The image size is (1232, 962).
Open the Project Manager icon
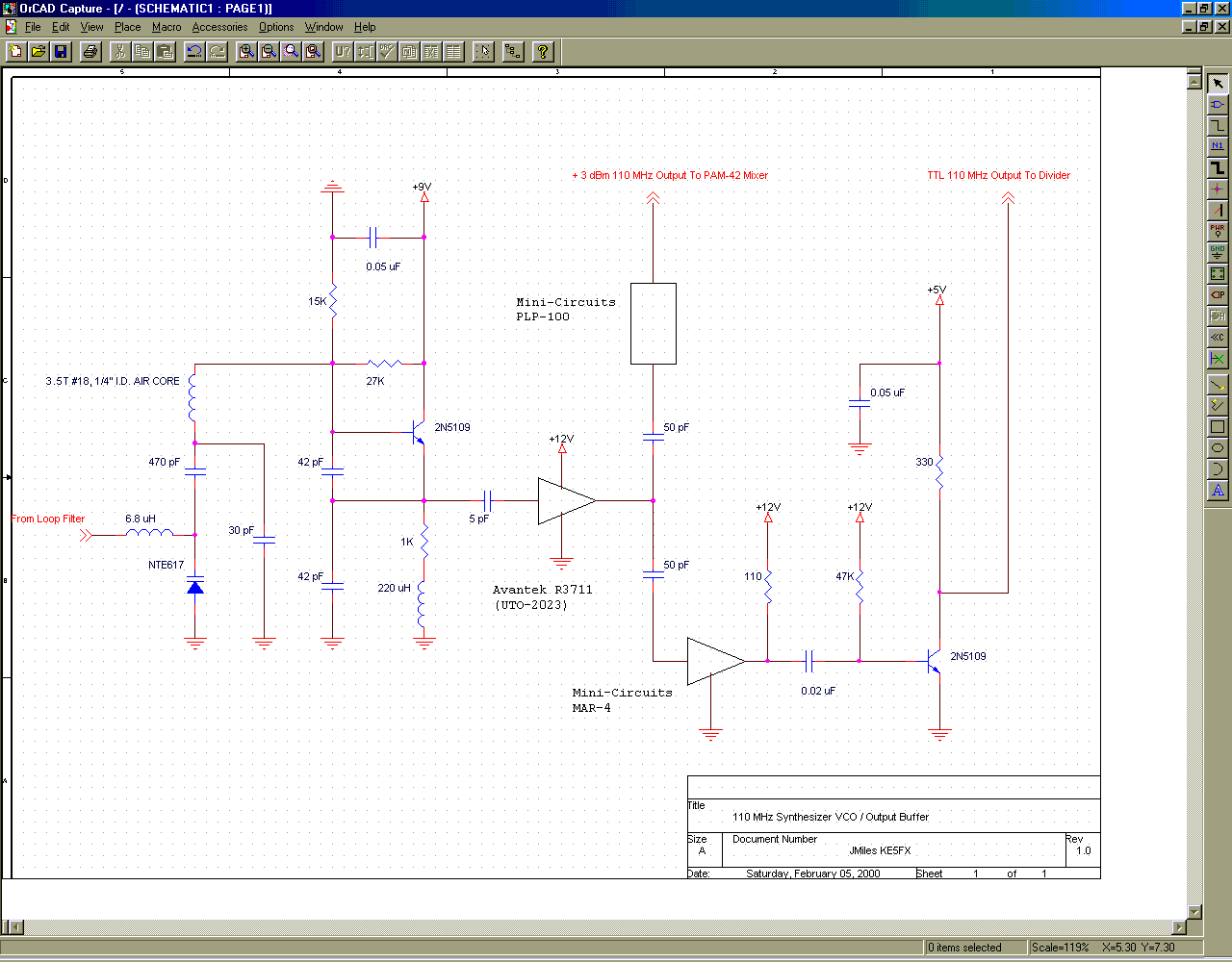[513, 51]
